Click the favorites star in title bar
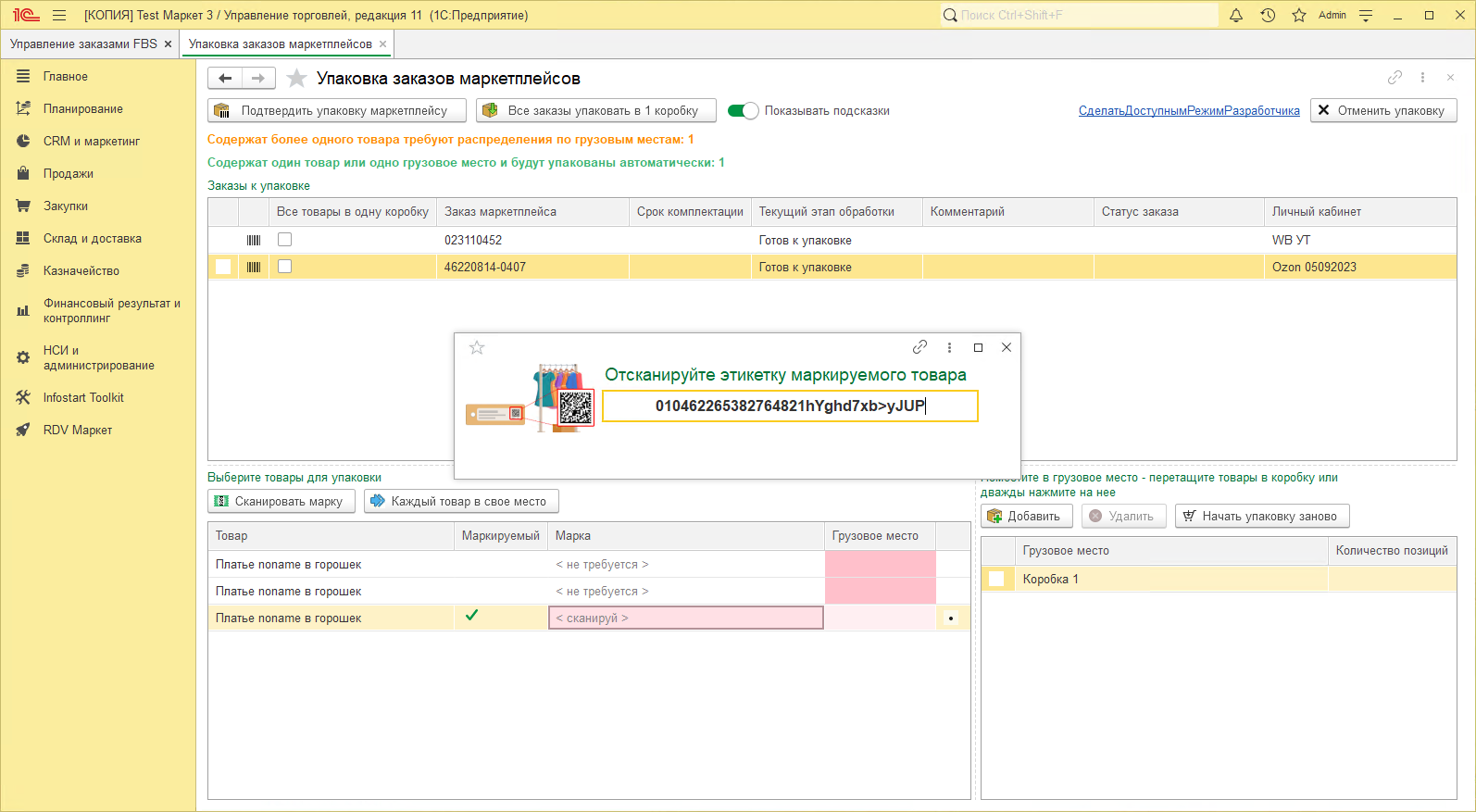Screen dimensions: 1476x812 tap(1299, 15)
